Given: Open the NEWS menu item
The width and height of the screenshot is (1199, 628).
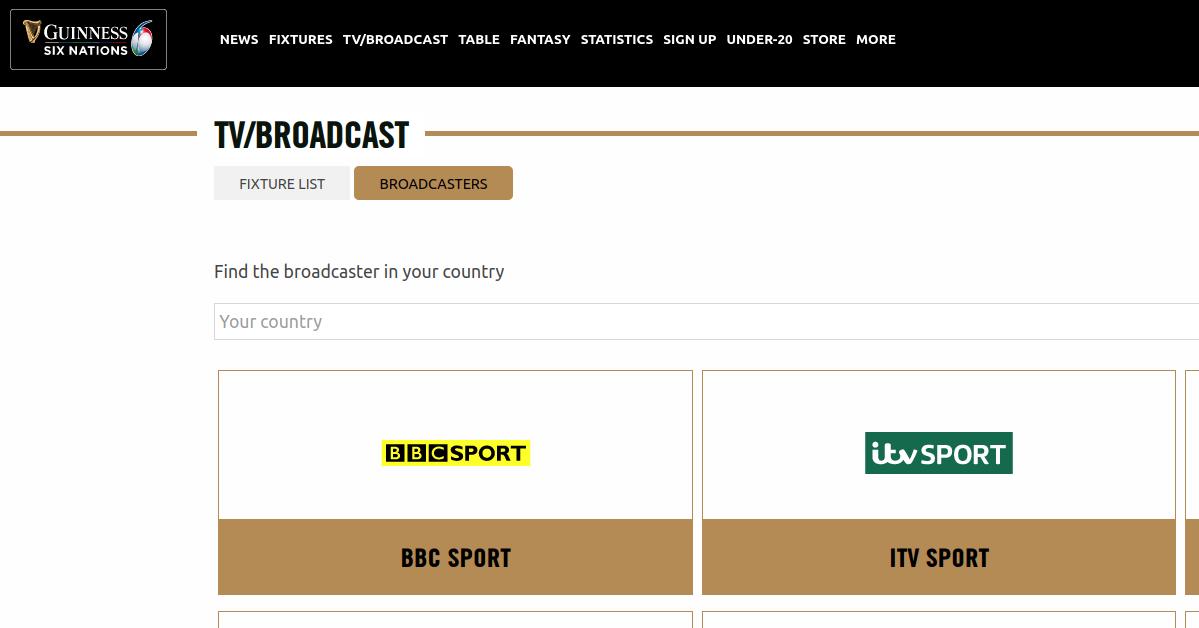Looking at the screenshot, I should (239, 39).
